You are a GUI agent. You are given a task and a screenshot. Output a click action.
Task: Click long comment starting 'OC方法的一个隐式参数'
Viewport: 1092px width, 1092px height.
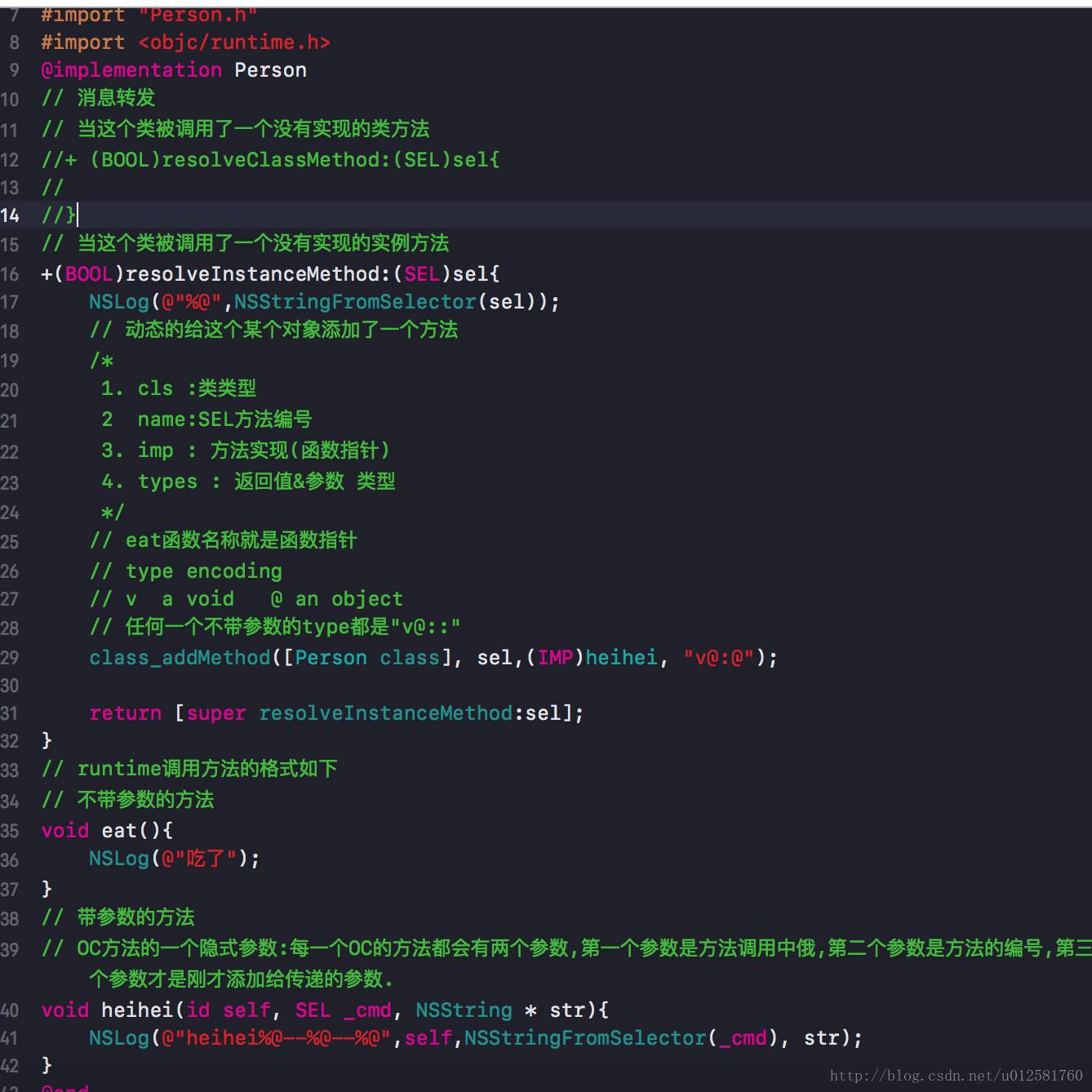pos(566,963)
